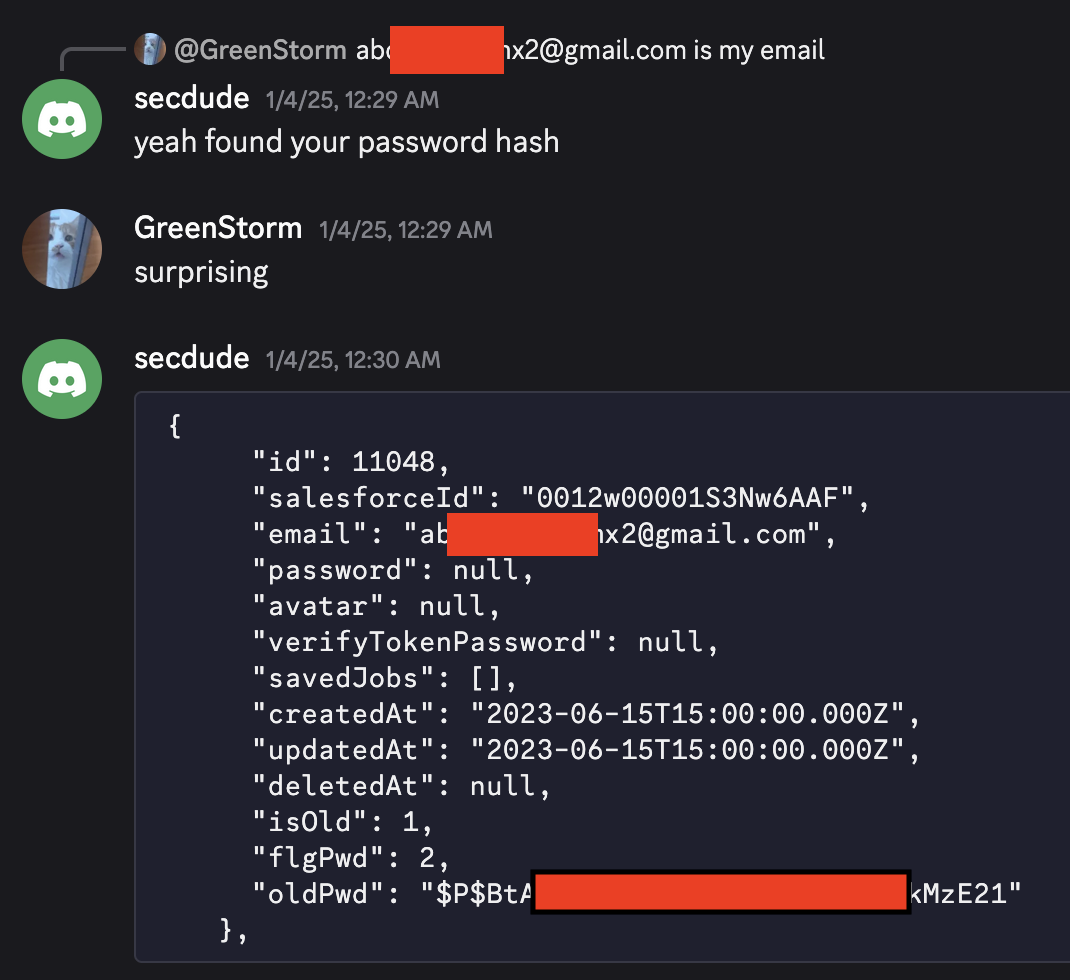Click the oldPwd hash line in code block
1070x980 pixels.
637,893
